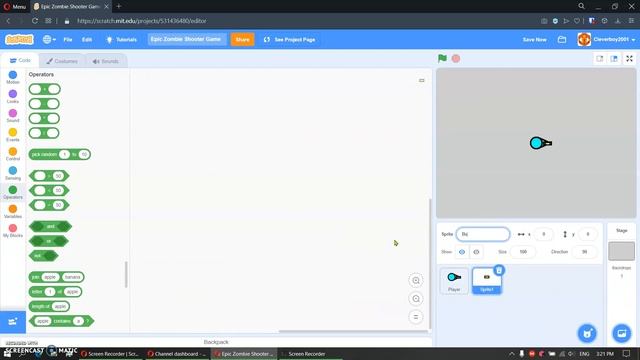
Task: Click the Add Extension button
Action: [x=13, y=322]
